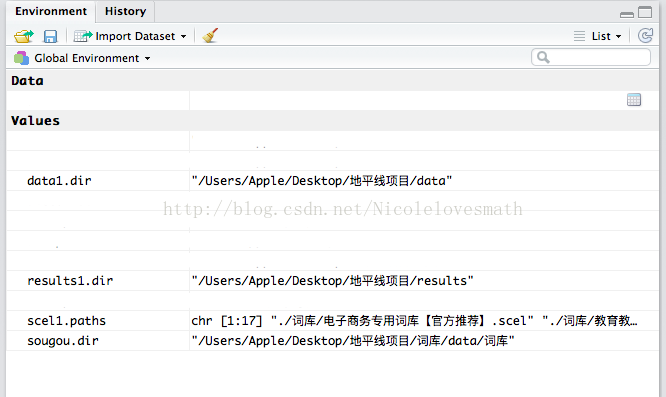Minimize the Environment pane
The width and height of the screenshot is (666, 397).
point(626,14)
